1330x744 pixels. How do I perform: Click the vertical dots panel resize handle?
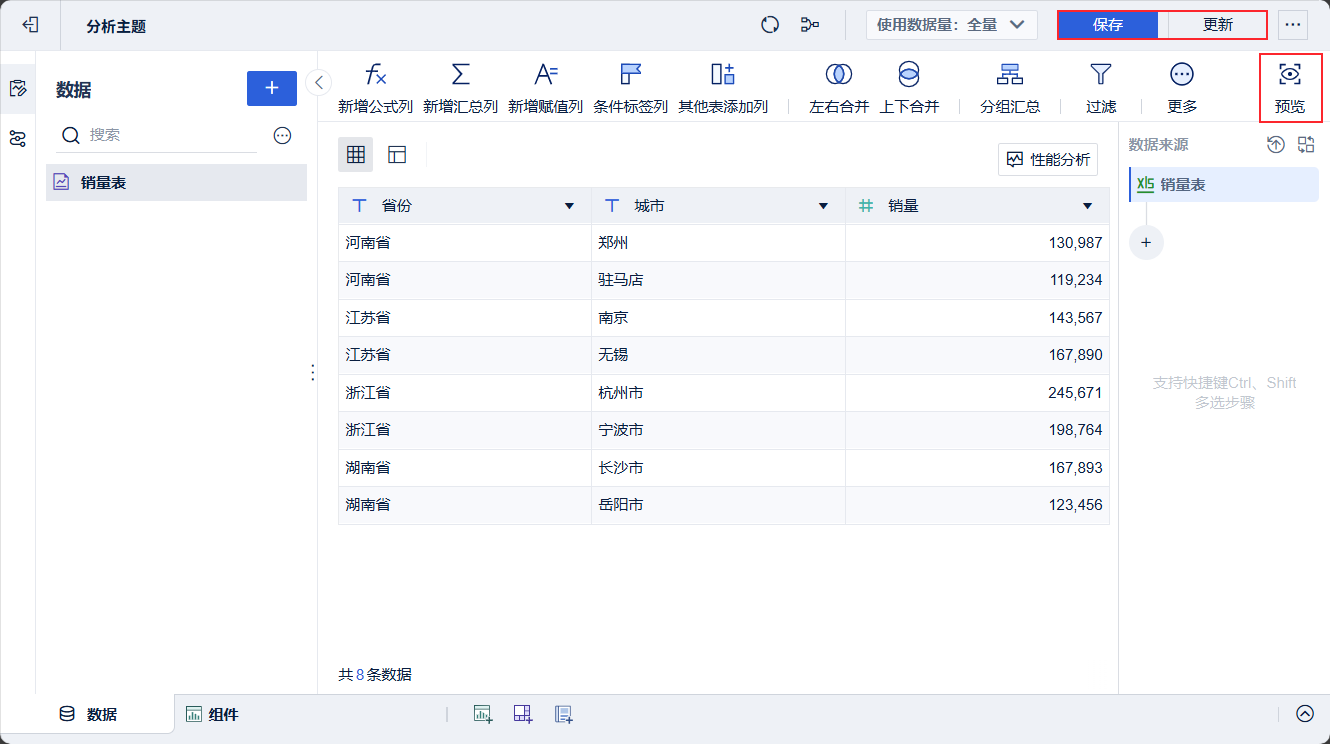[x=313, y=372]
